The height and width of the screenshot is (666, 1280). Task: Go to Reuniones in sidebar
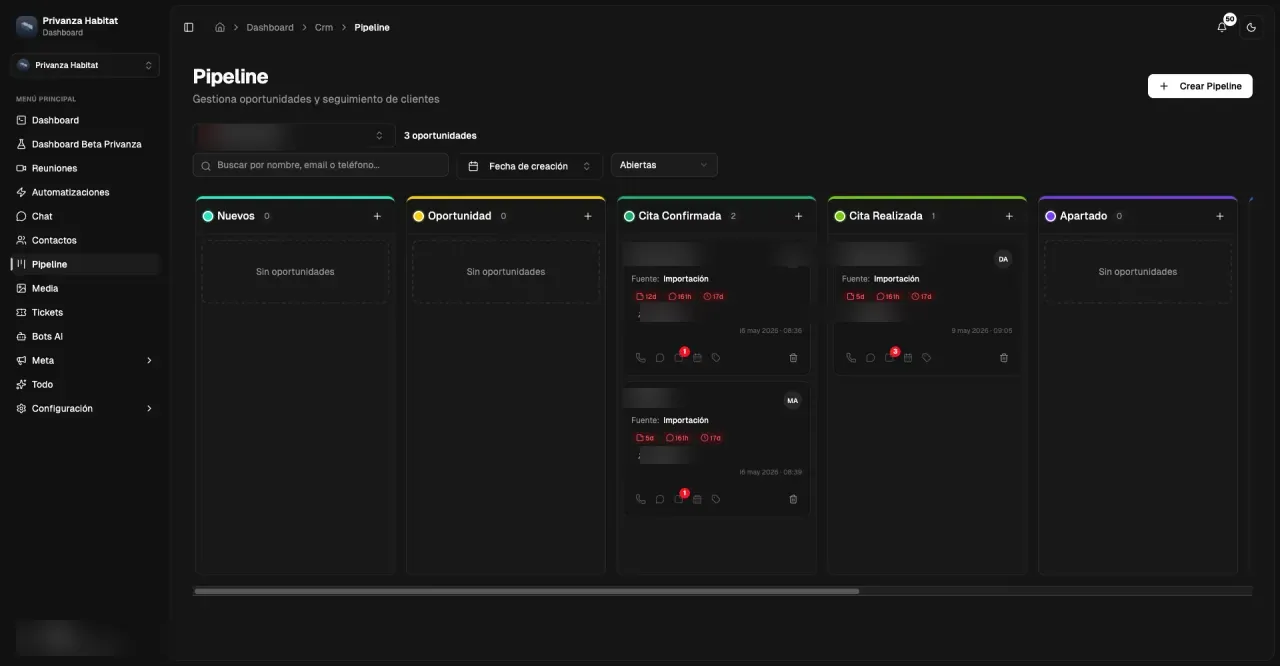[x=85, y=168]
